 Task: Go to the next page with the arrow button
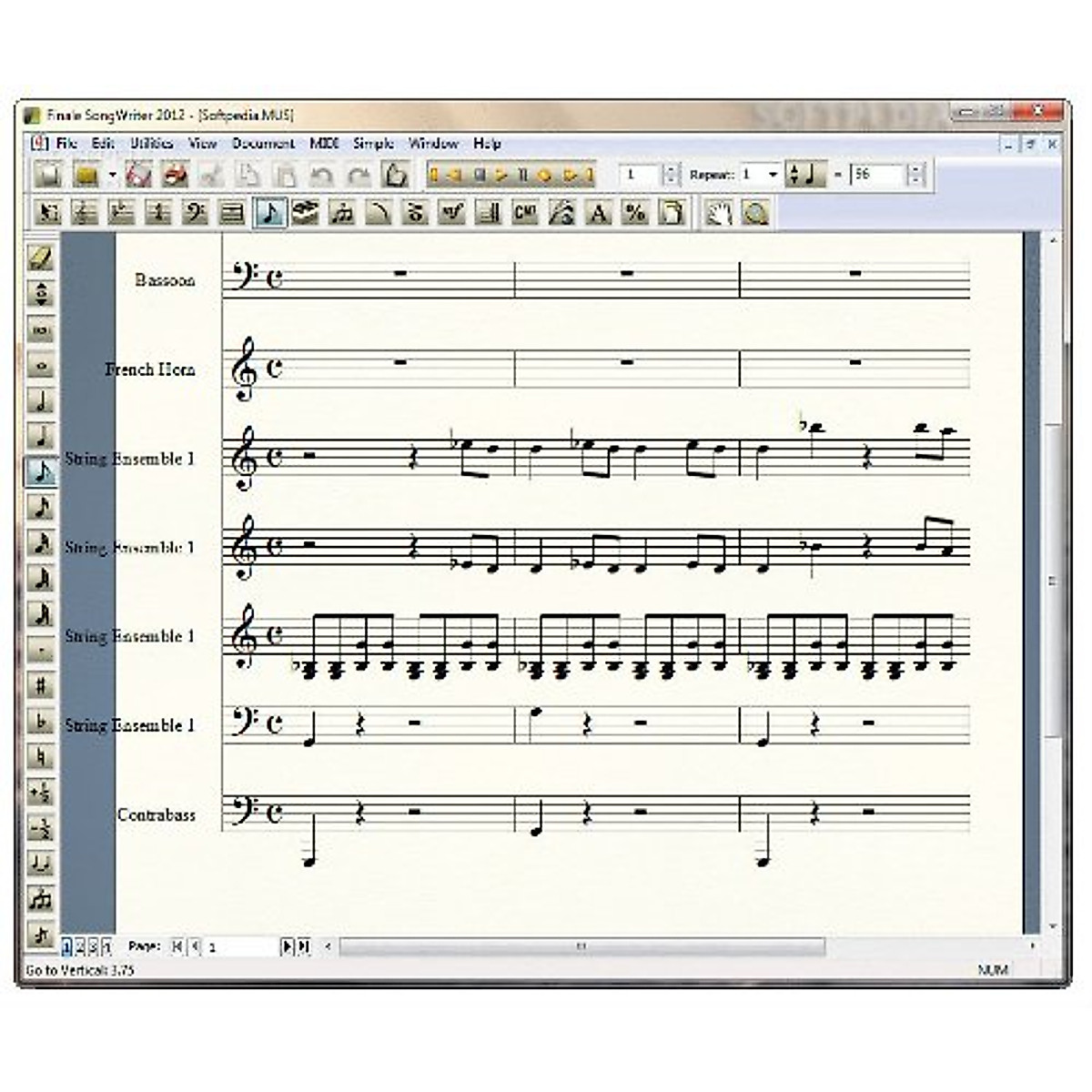click(x=286, y=947)
